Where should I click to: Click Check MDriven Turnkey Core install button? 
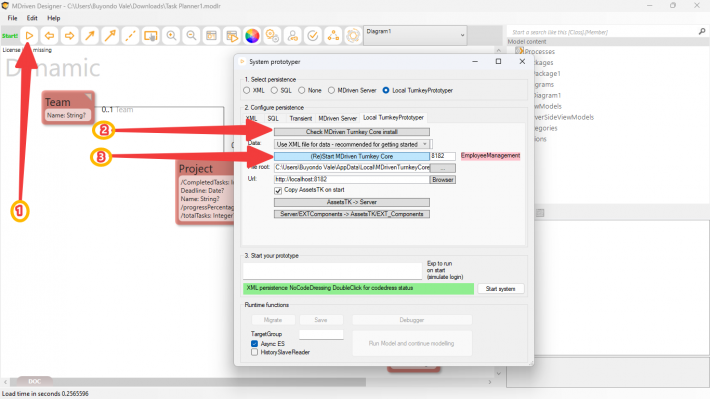coord(352,132)
